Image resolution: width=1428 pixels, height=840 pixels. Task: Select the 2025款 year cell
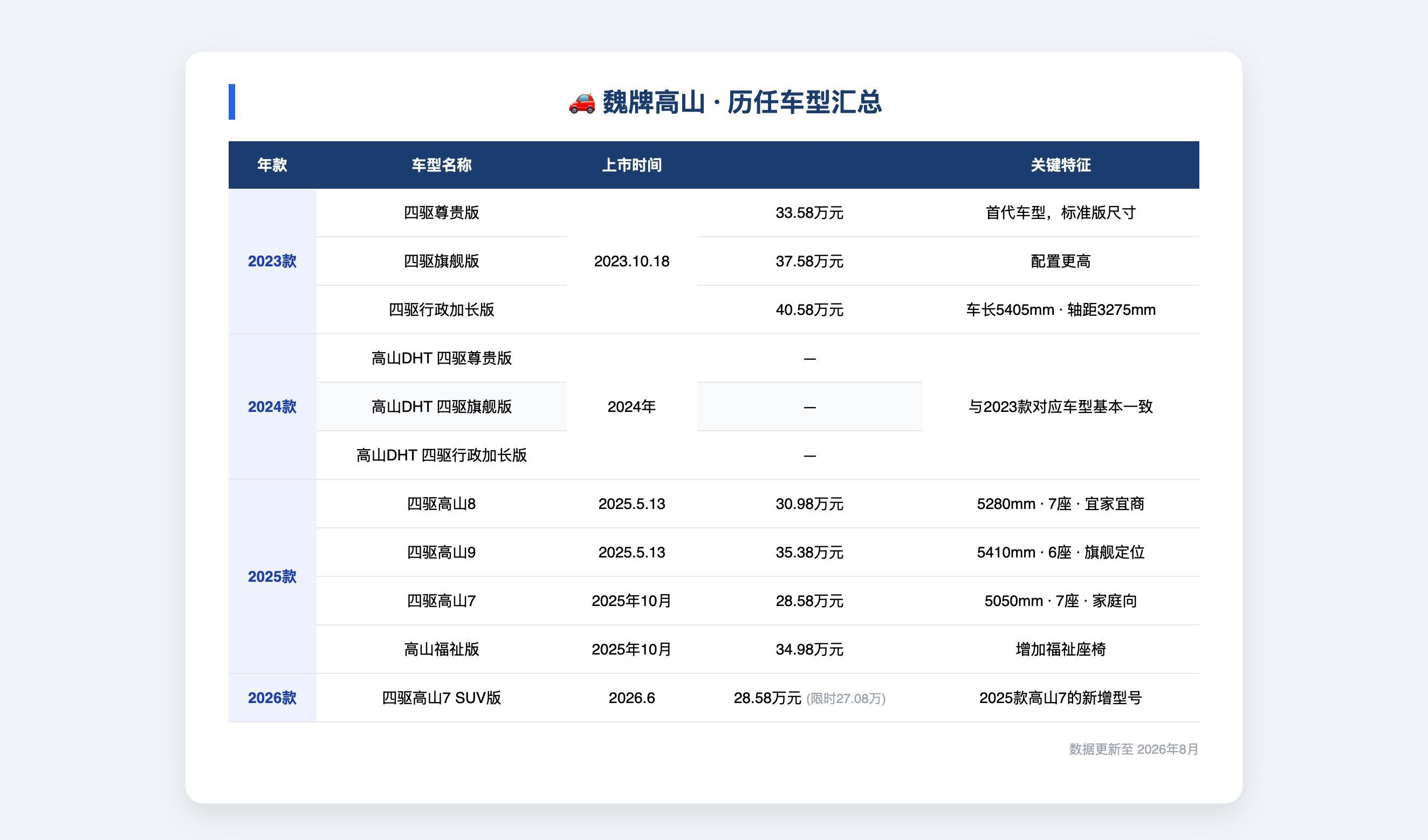(x=272, y=576)
